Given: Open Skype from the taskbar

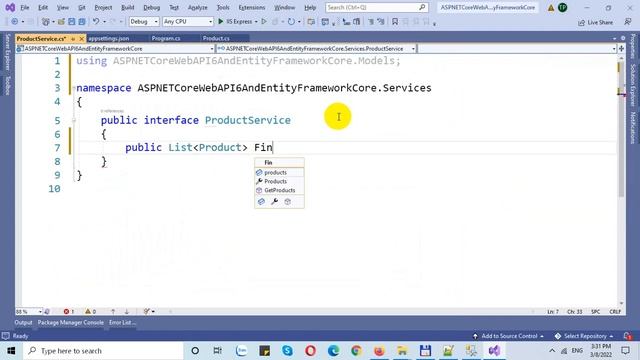Looking at the screenshot, I should (x=287, y=351).
